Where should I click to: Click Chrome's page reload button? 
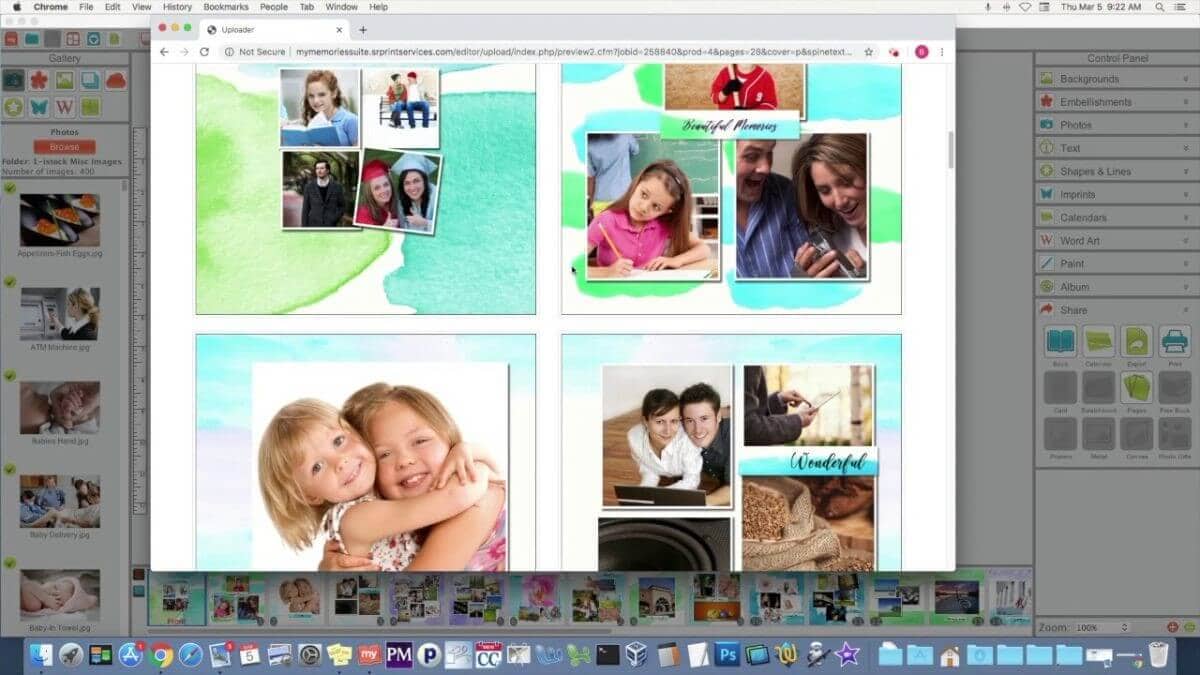coord(205,52)
